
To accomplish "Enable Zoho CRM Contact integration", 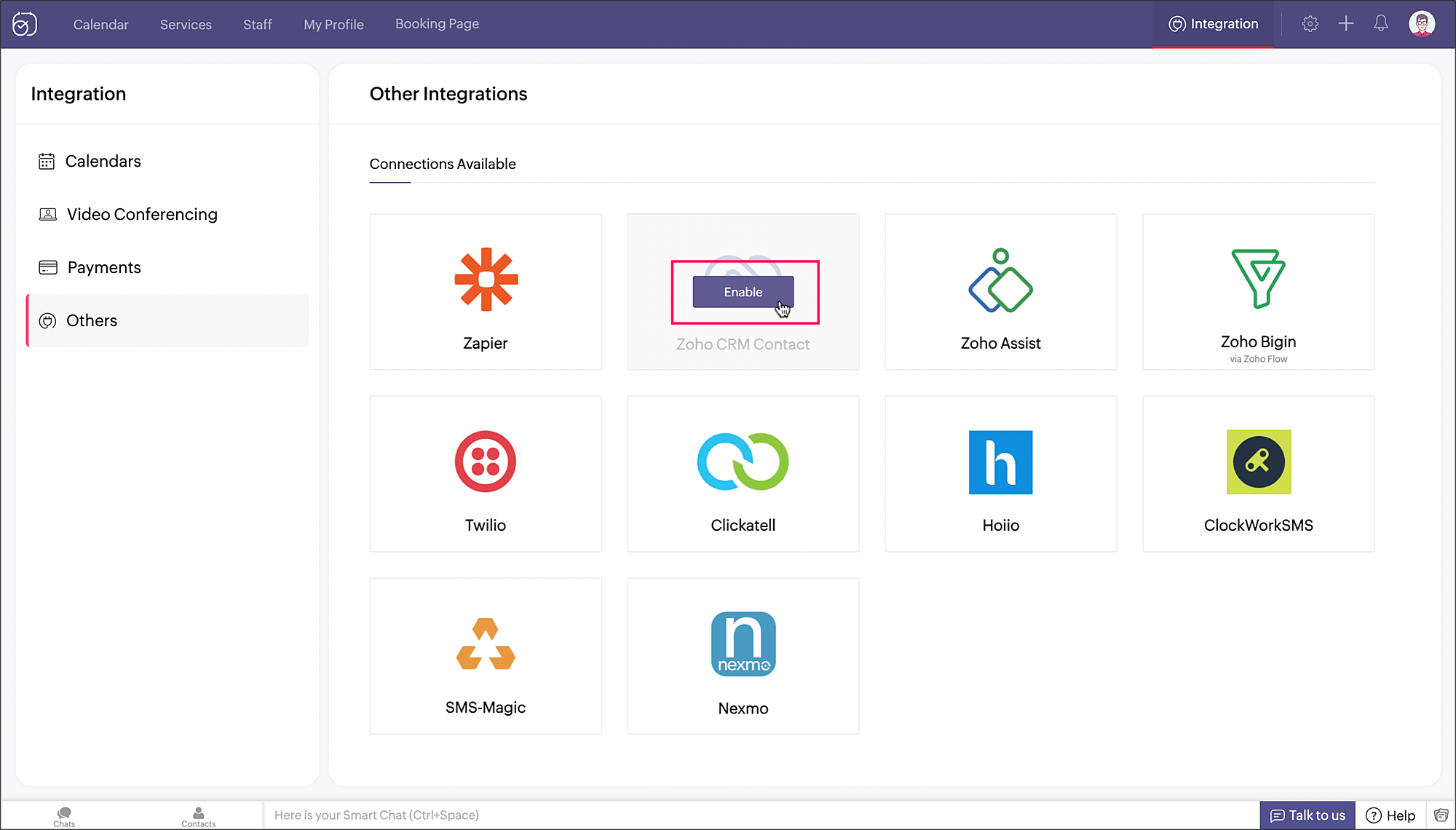I will pyautogui.click(x=743, y=291).
